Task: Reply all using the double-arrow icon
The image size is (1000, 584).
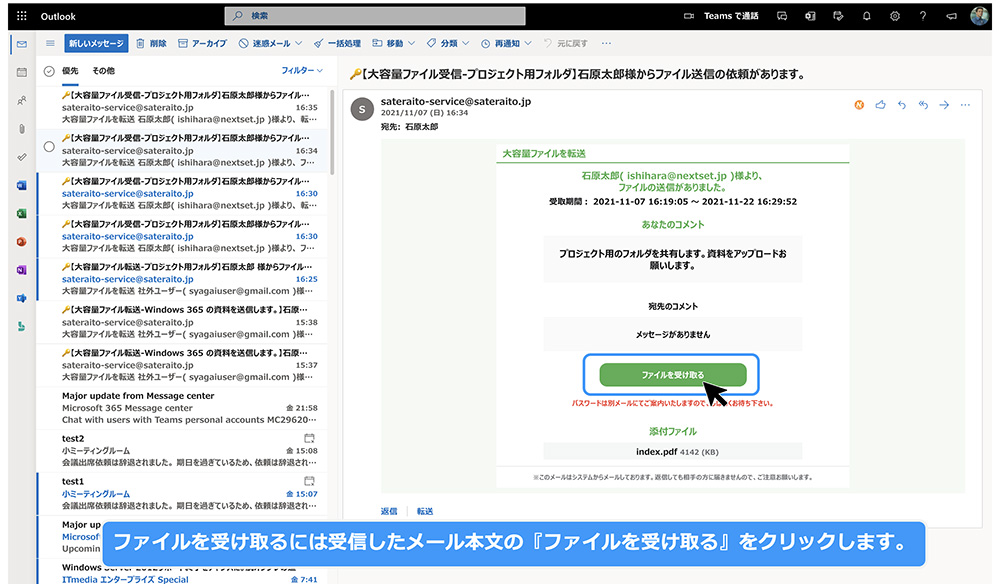Action: 923,105
